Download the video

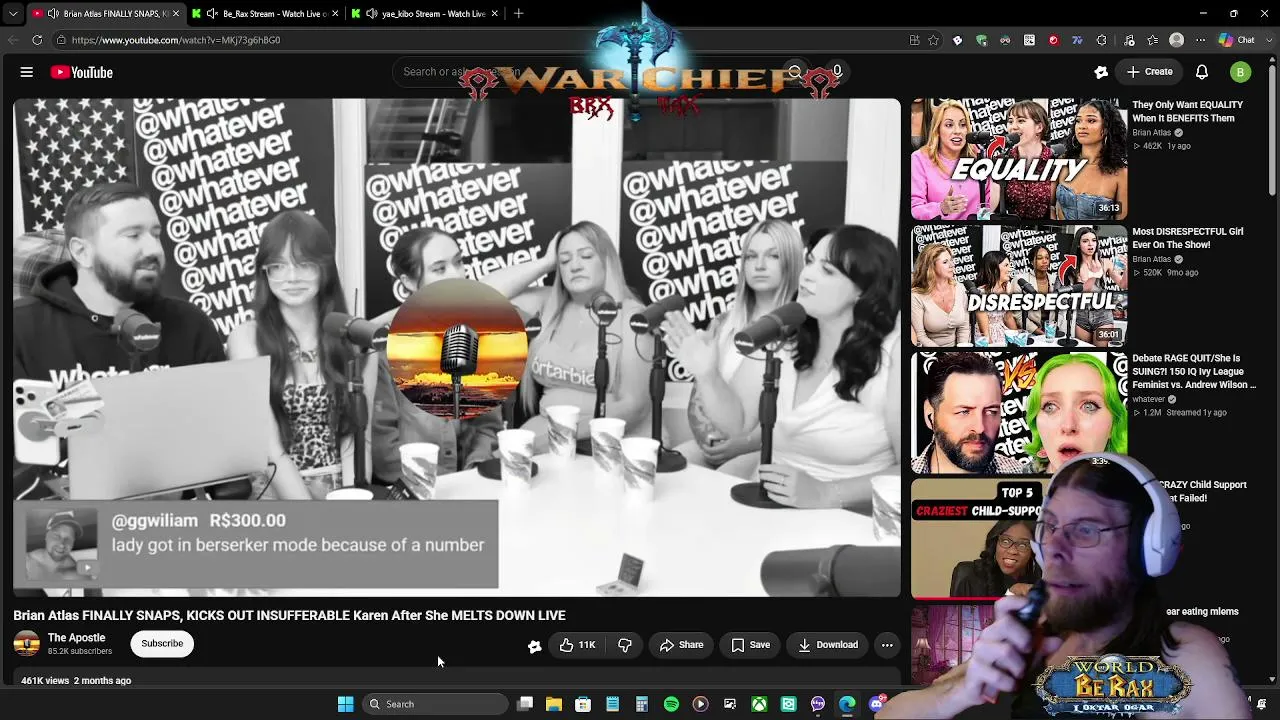pos(828,645)
